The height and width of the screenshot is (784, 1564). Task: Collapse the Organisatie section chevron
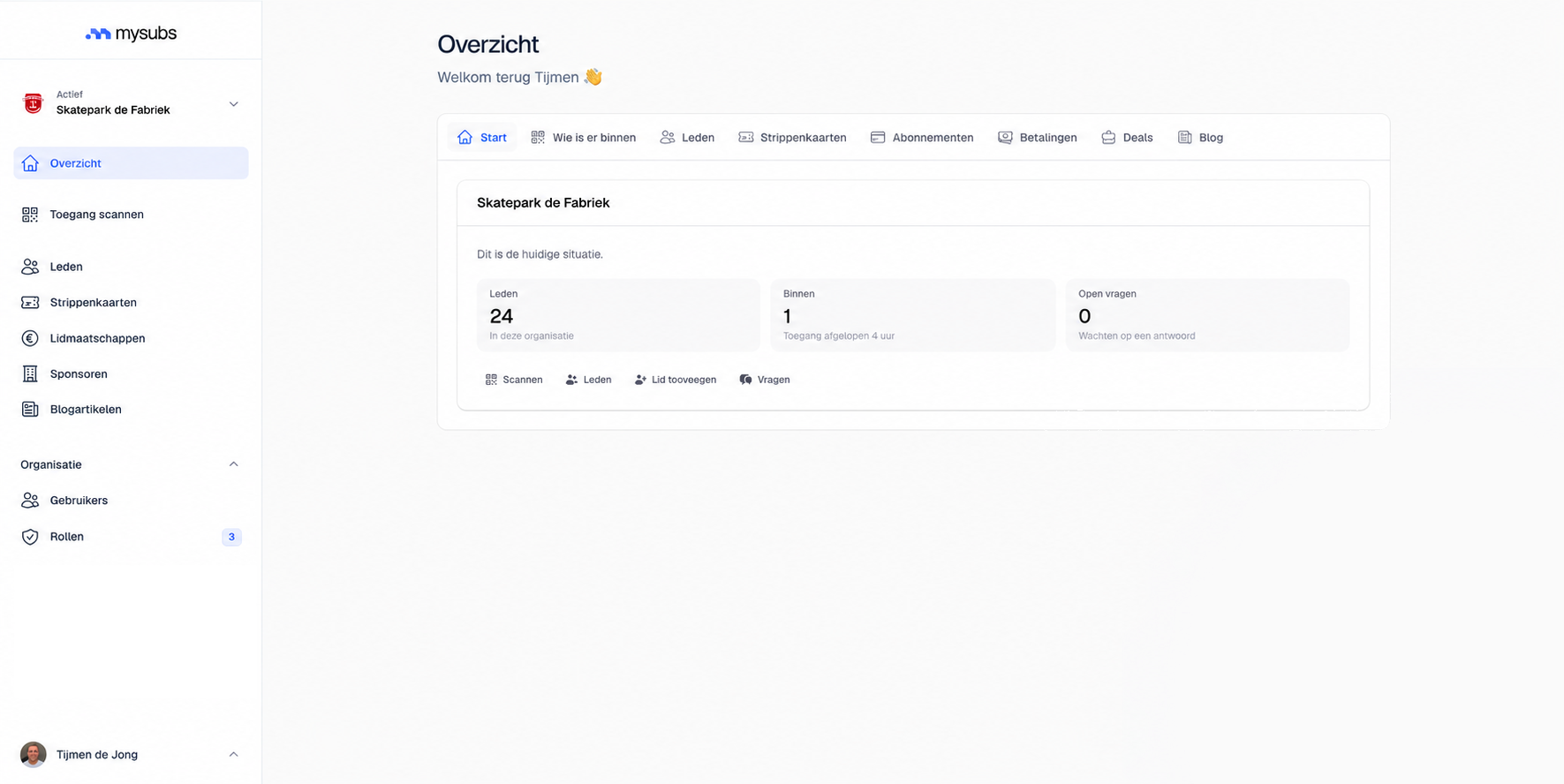(x=234, y=464)
